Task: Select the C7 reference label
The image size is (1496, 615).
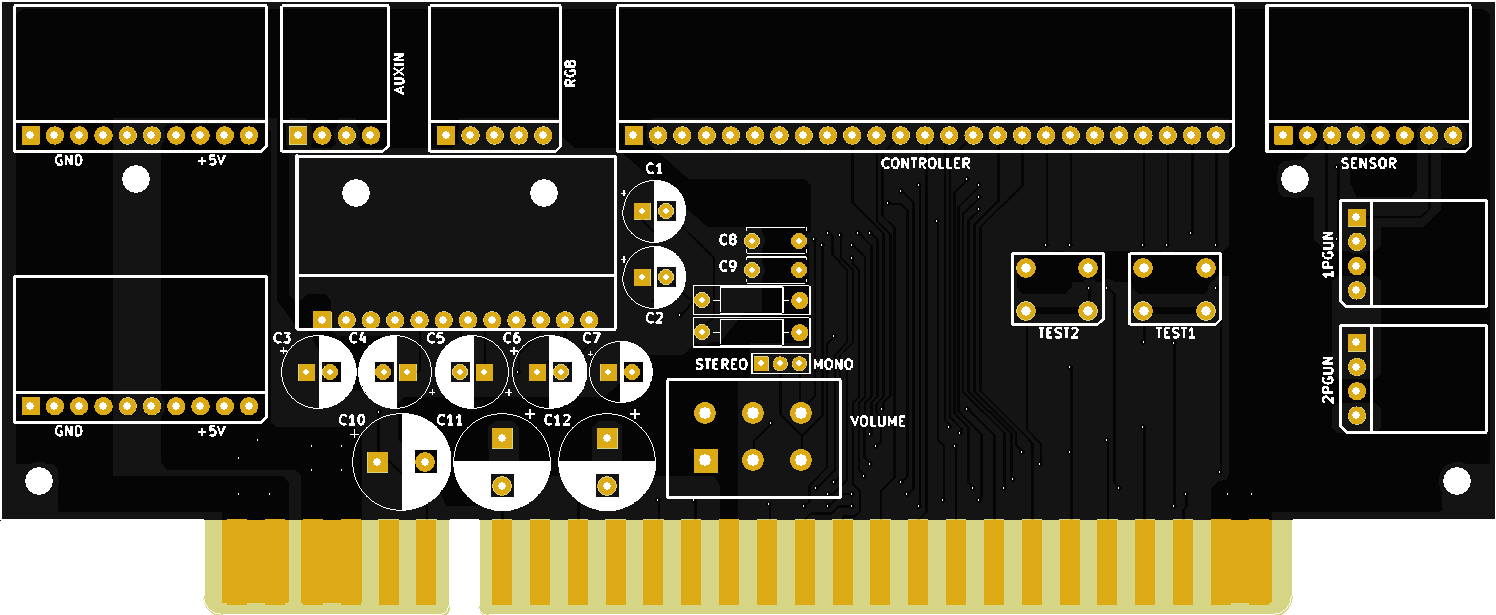Action: tap(591, 338)
